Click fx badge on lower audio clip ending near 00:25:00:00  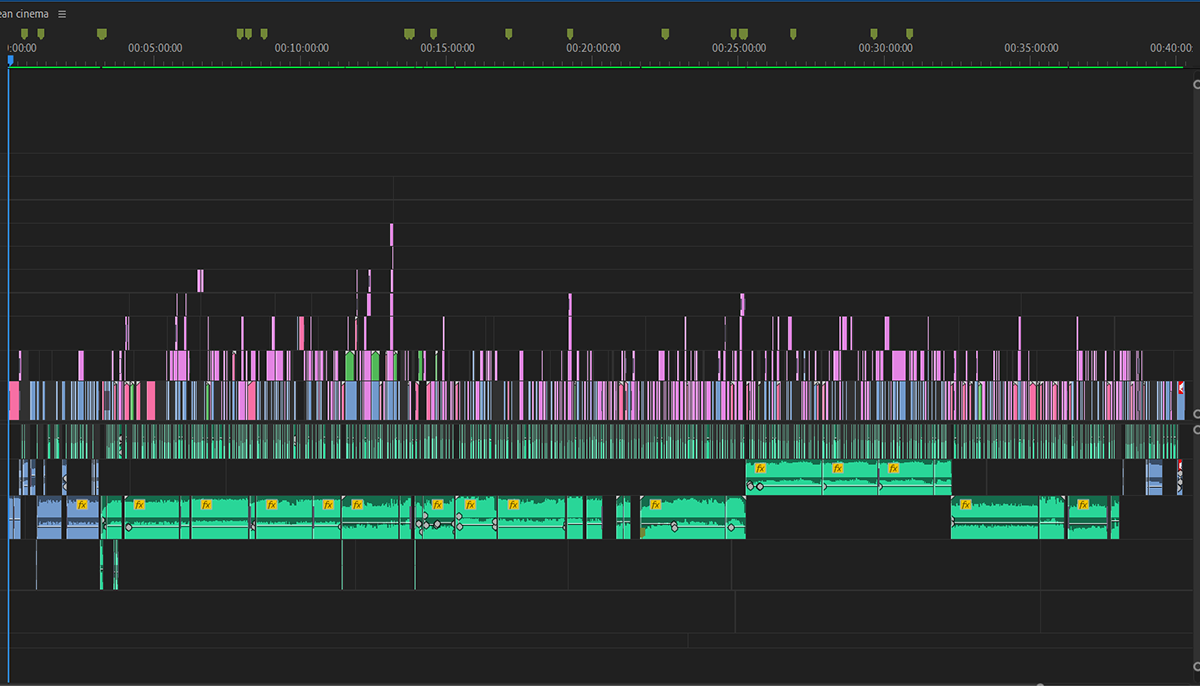click(655, 505)
